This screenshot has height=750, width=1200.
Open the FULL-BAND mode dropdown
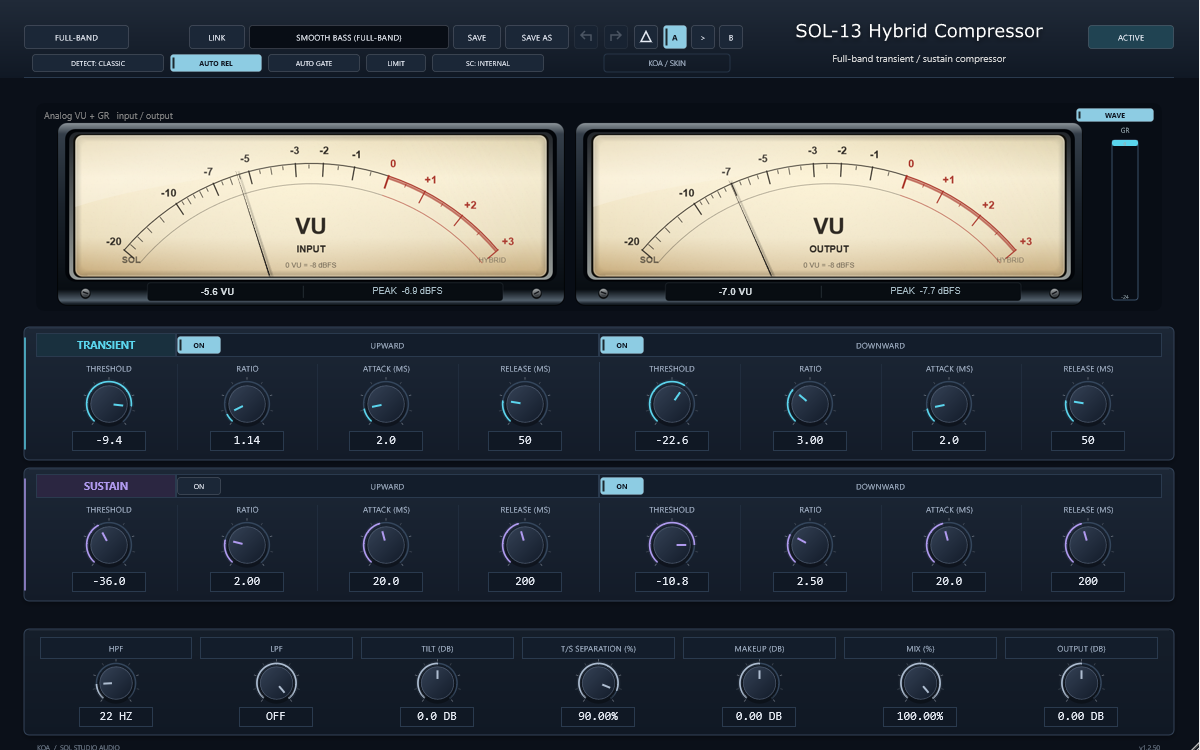tap(76, 38)
